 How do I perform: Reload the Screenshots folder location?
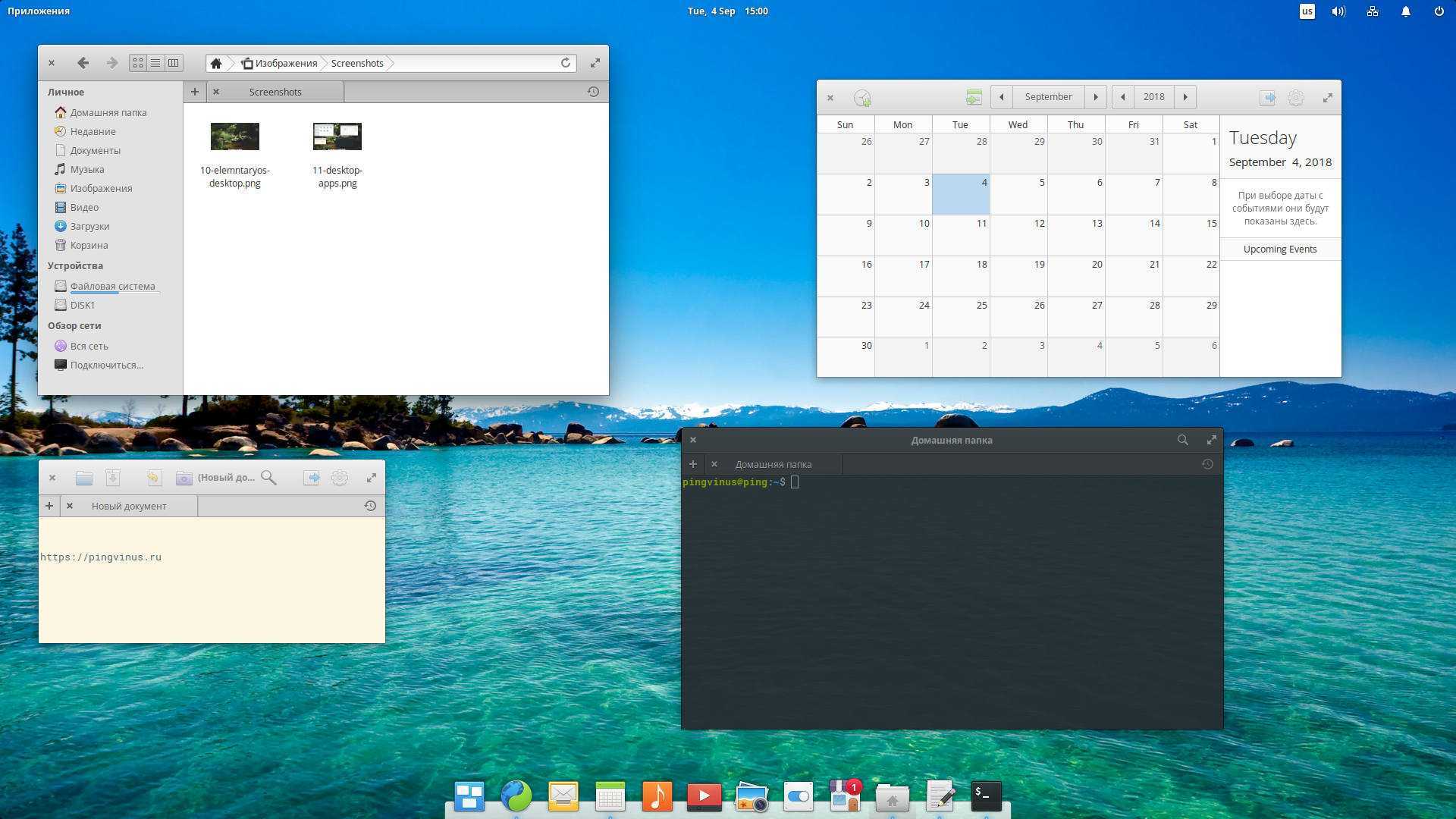tap(565, 63)
